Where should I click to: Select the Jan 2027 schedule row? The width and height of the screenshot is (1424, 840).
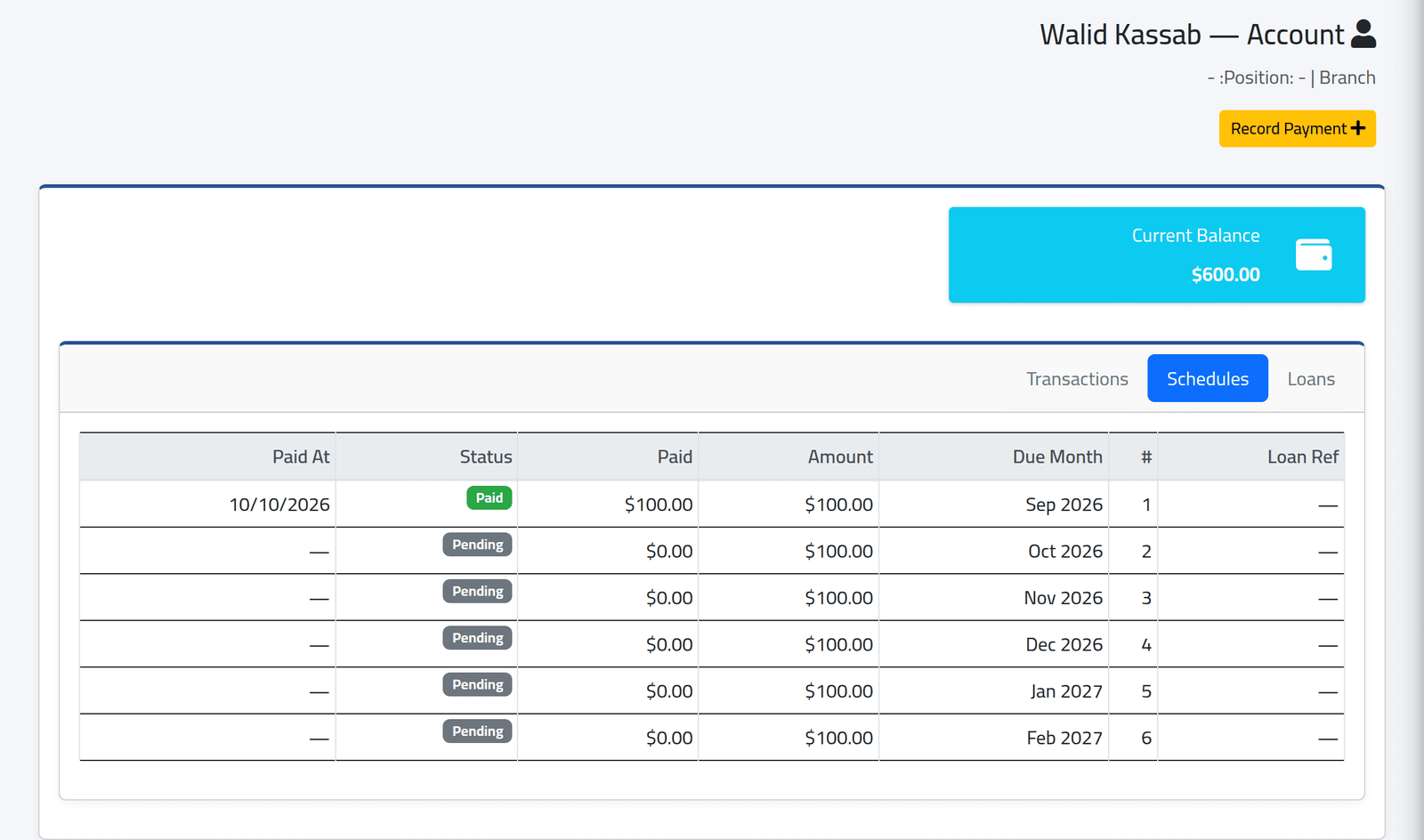[x=712, y=691]
